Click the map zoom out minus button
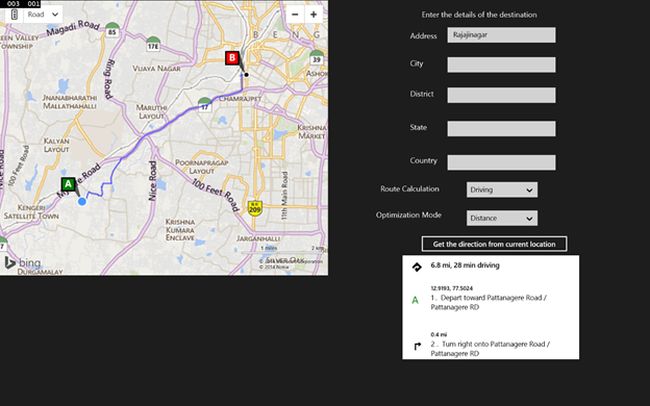 coord(295,15)
